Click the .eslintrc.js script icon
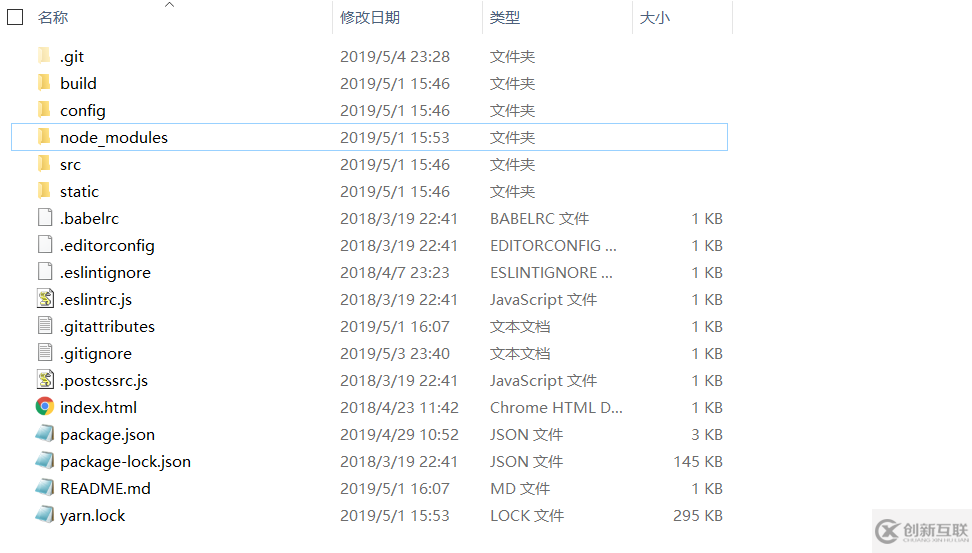Screen dimensions: 972x553 point(45,299)
